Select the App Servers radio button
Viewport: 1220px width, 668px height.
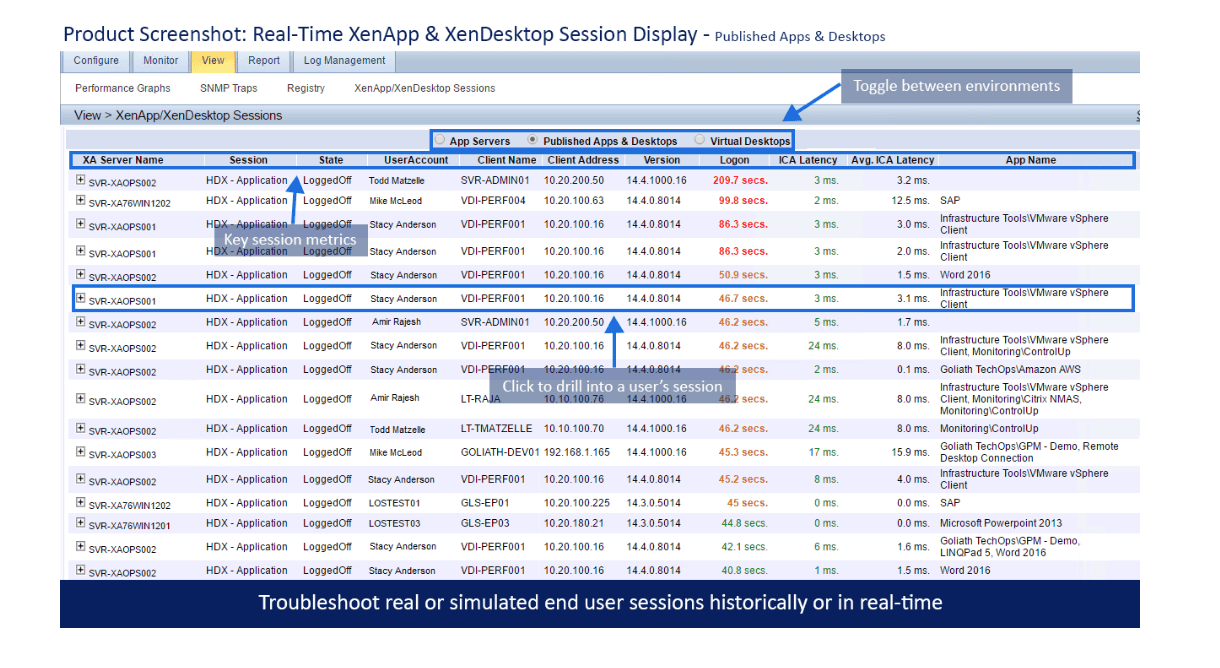438,141
